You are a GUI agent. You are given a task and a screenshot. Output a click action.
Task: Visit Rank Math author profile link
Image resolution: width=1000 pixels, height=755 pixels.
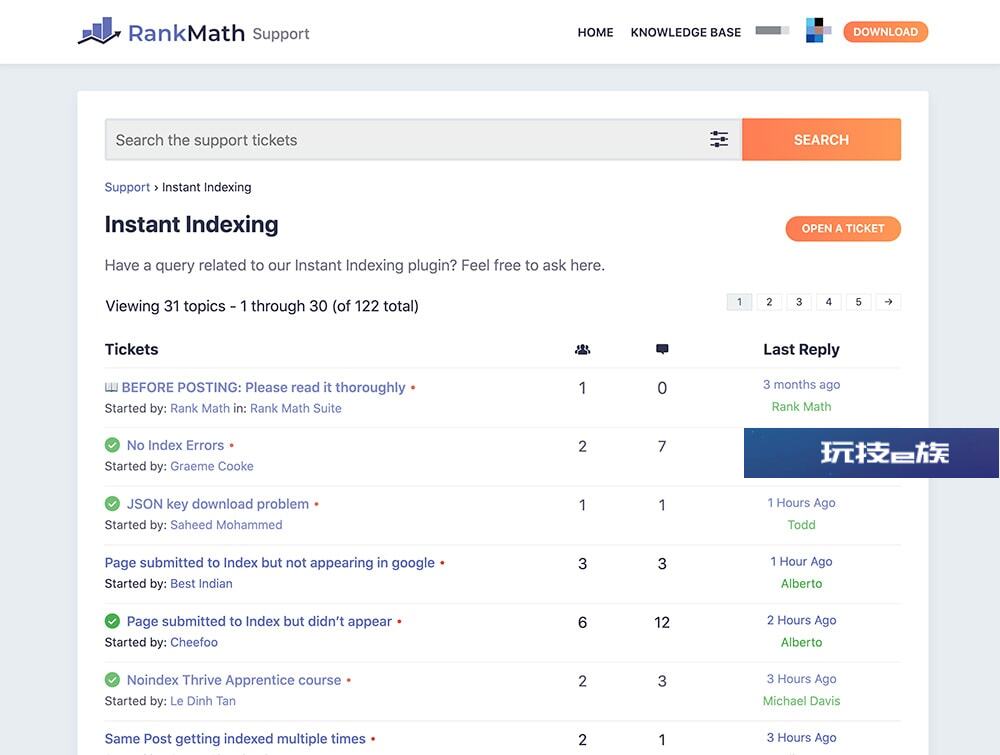click(200, 408)
